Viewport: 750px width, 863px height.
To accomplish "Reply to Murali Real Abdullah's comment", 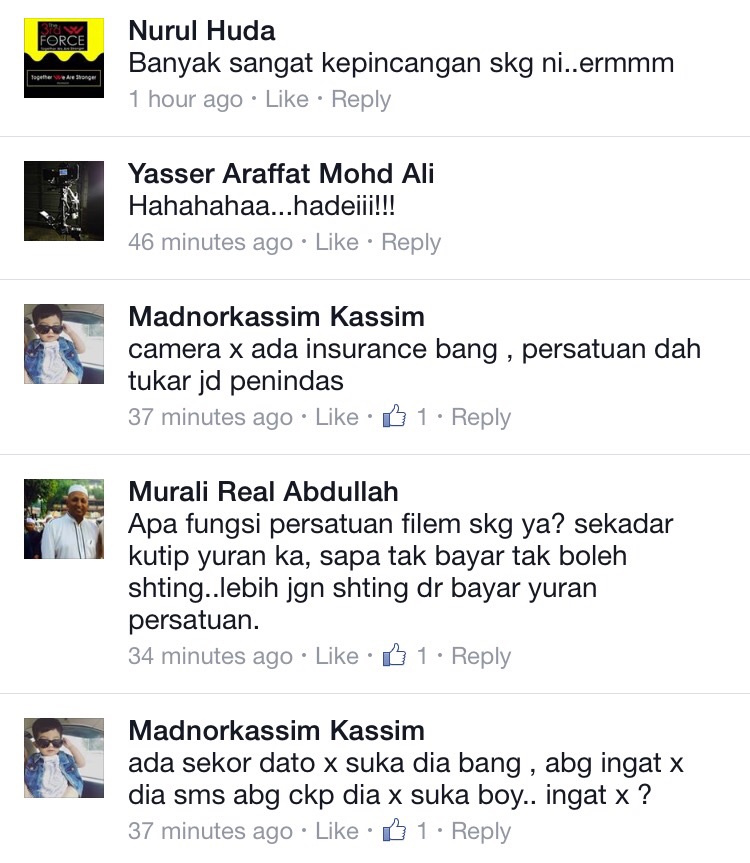I will coord(481,657).
